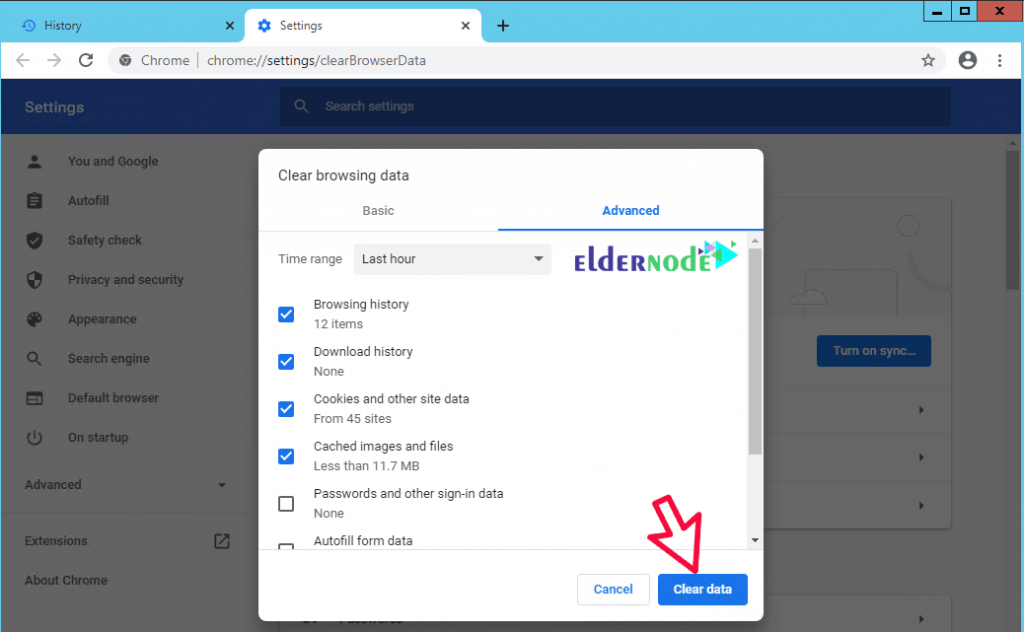Click the Clear data button

702,589
